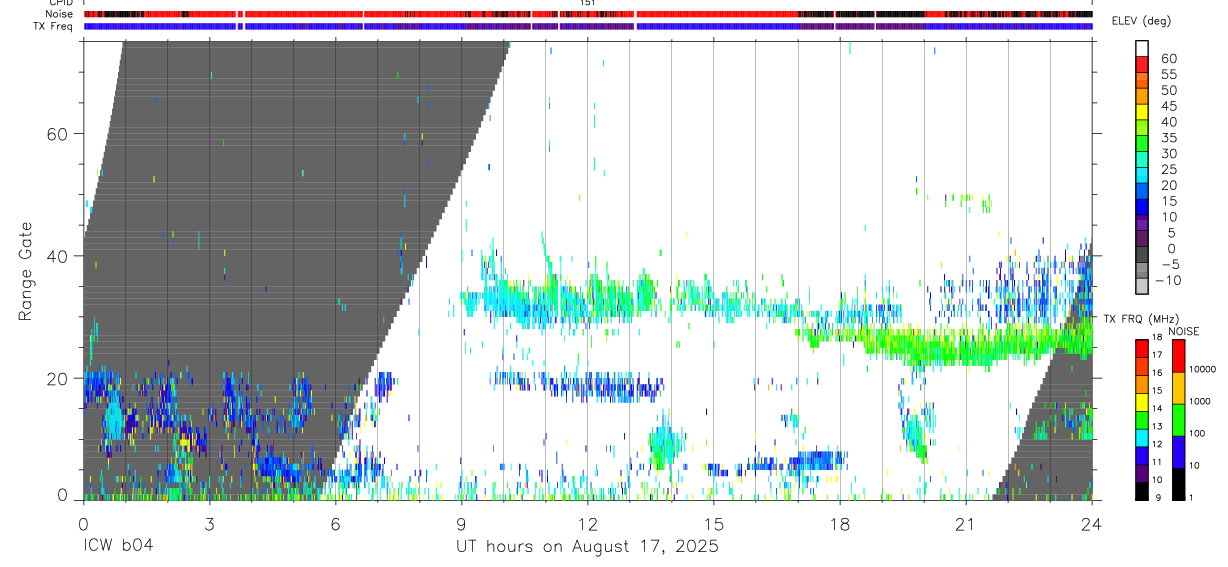Click the 'TX Freq' row label at the top left
The height and width of the screenshot is (567, 1228).
click(55, 26)
